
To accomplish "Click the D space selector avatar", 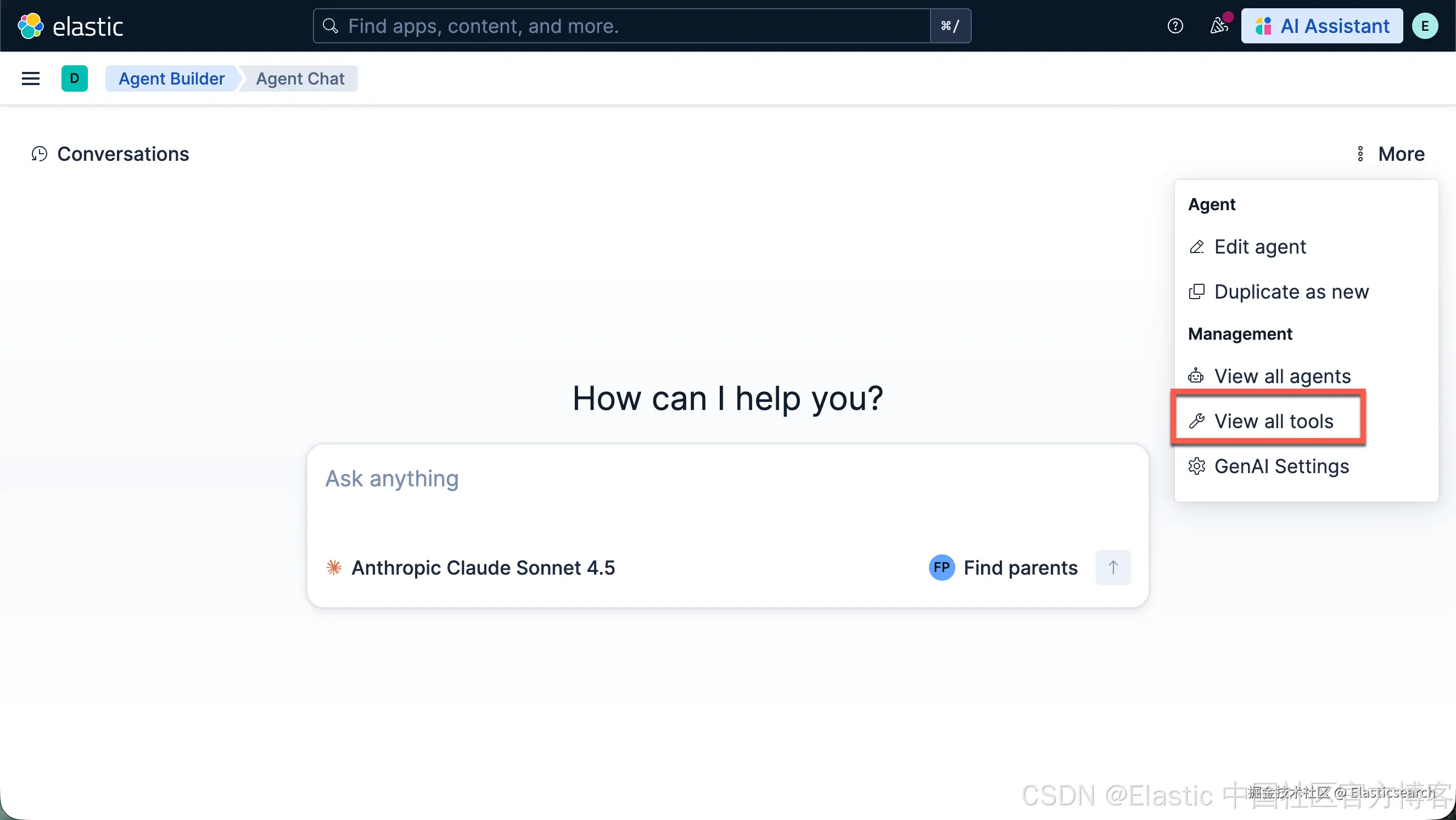I will click(75, 78).
